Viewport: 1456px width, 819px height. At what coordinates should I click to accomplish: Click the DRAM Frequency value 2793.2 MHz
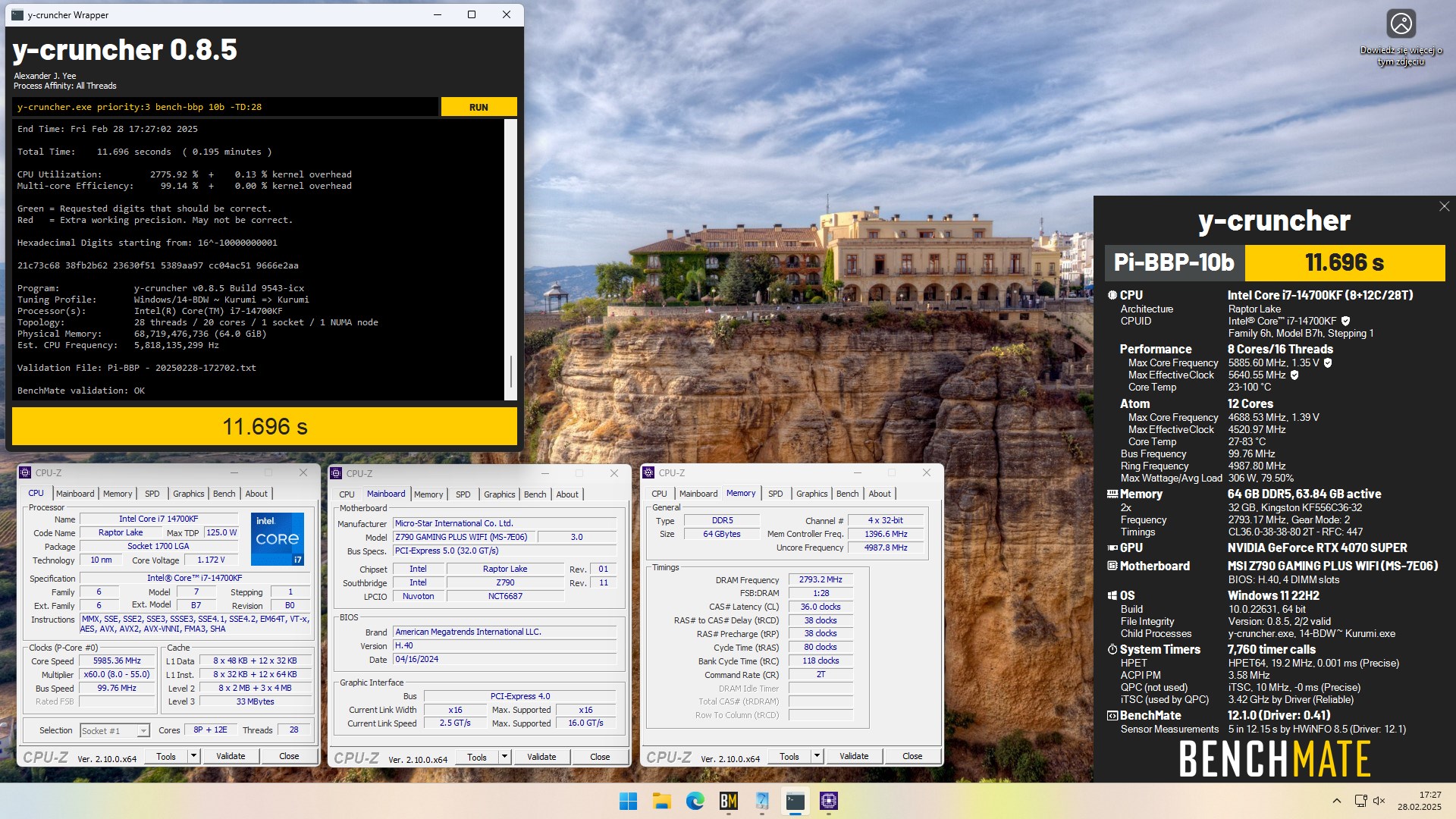coord(821,580)
